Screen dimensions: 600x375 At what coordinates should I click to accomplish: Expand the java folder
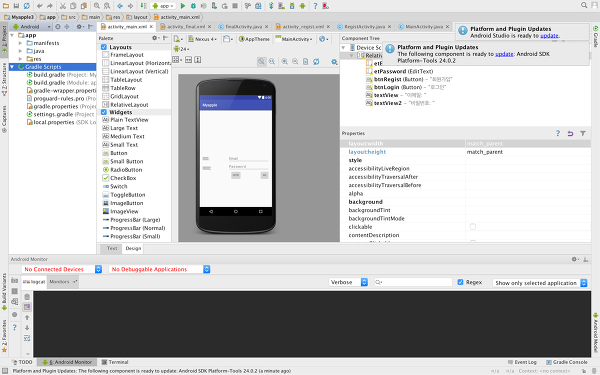pyautogui.click(x=20, y=51)
